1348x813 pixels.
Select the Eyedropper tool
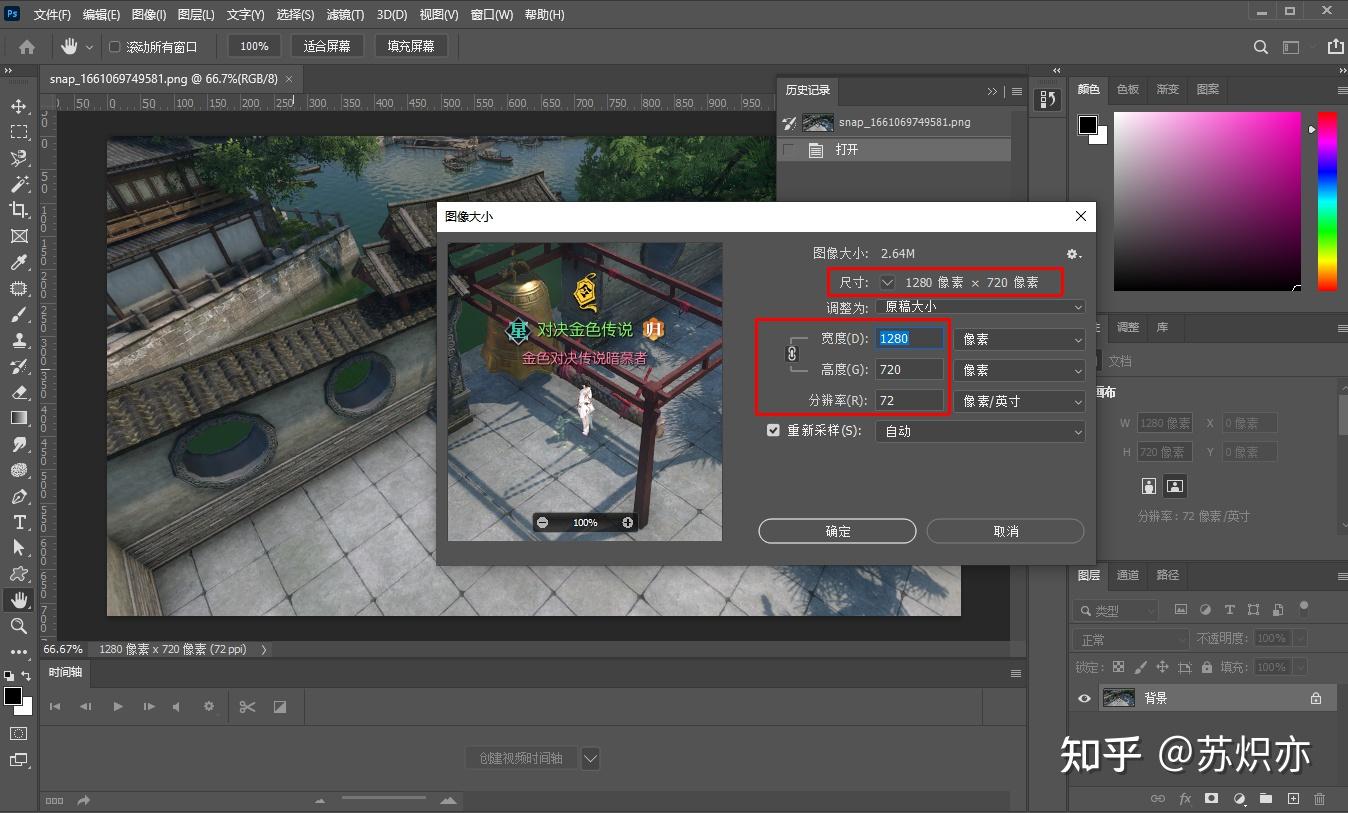pyautogui.click(x=19, y=262)
